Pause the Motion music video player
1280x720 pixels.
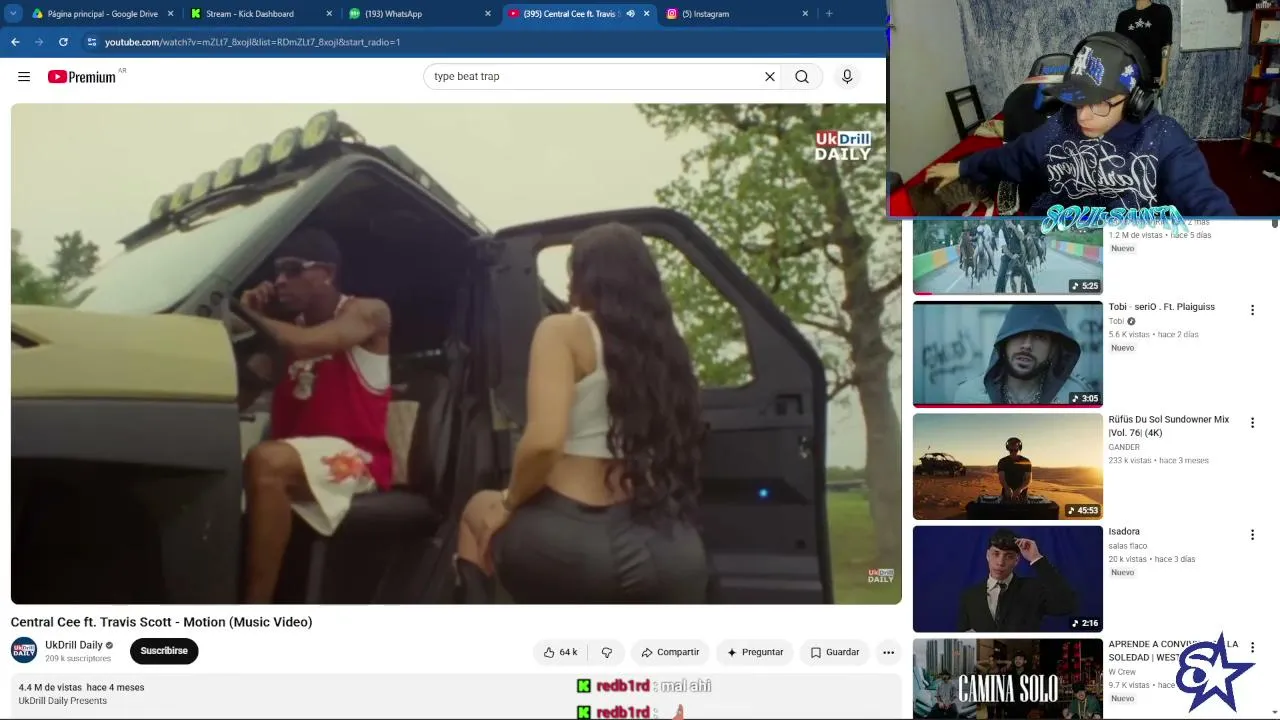tap(456, 354)
